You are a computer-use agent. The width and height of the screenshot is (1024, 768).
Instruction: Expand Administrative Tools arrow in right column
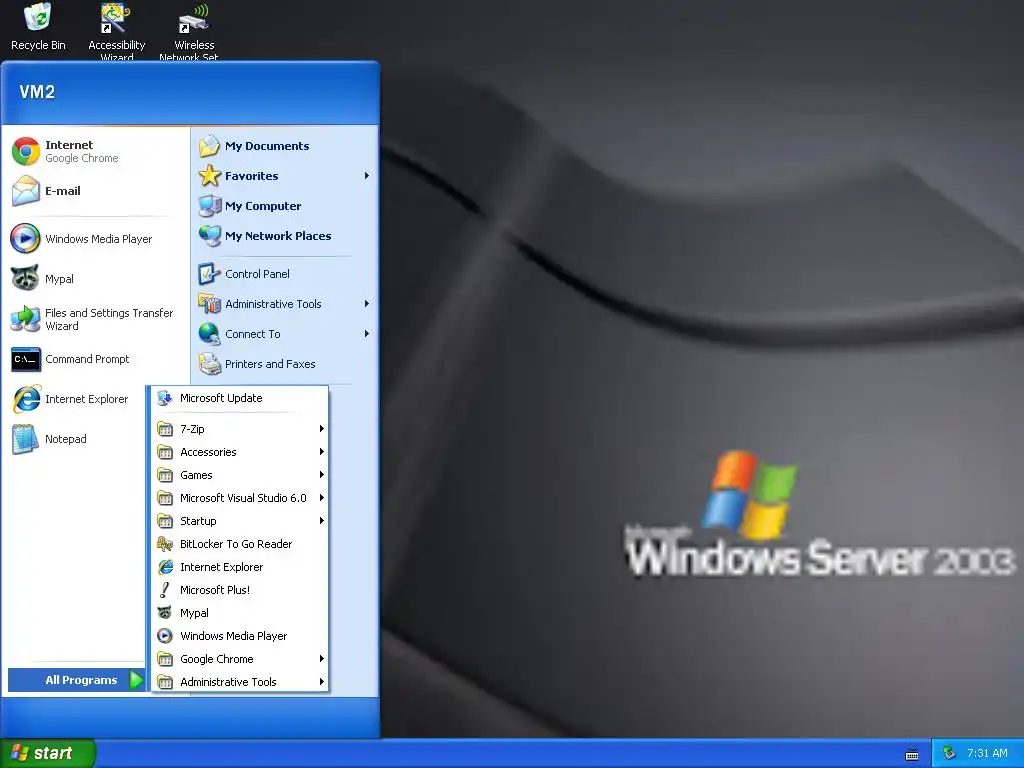click(x=366, y=304)
